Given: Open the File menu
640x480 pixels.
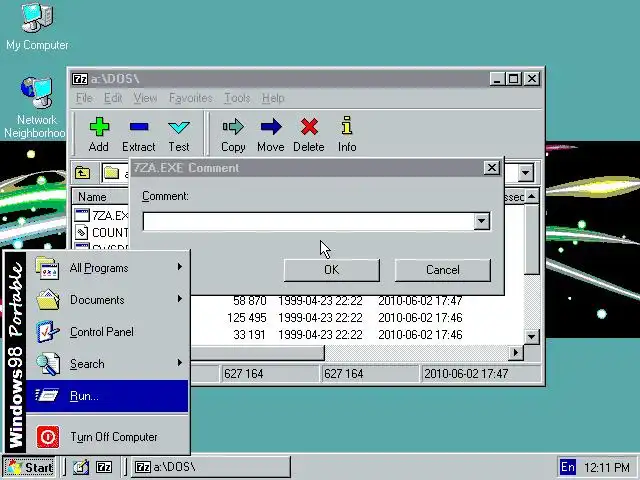Looking at the screenshot, I should [x=84, y=98].
